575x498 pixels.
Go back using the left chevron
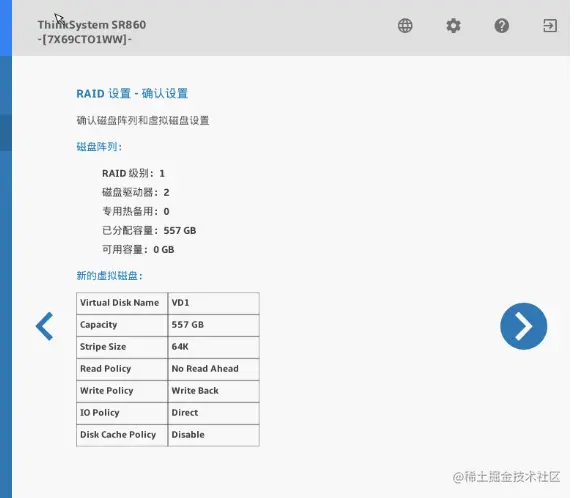(45, 326)
